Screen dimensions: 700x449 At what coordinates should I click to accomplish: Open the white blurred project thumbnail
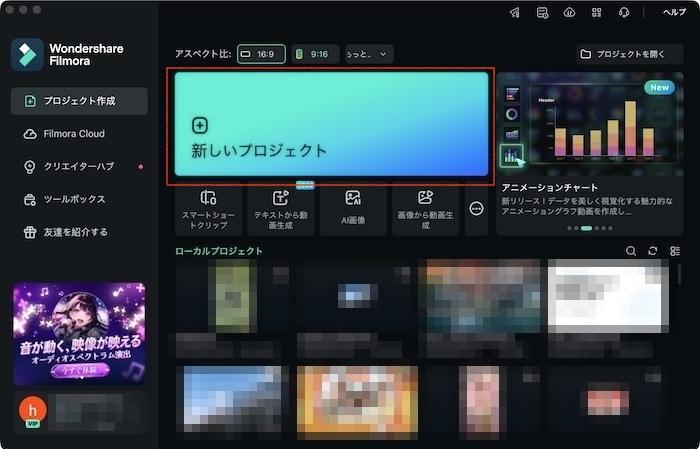(608, 296)
